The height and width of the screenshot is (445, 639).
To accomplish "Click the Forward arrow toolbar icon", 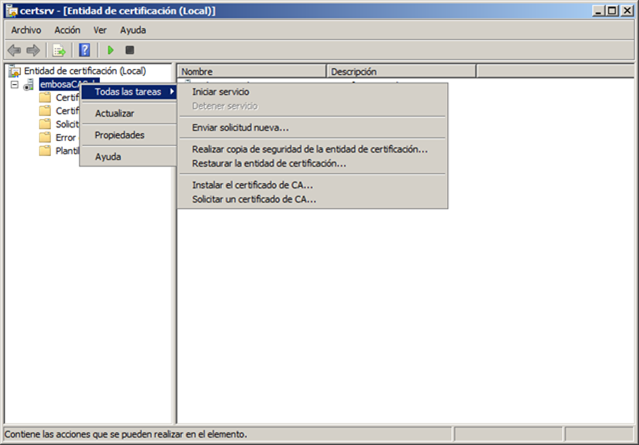I will (33, 50).
